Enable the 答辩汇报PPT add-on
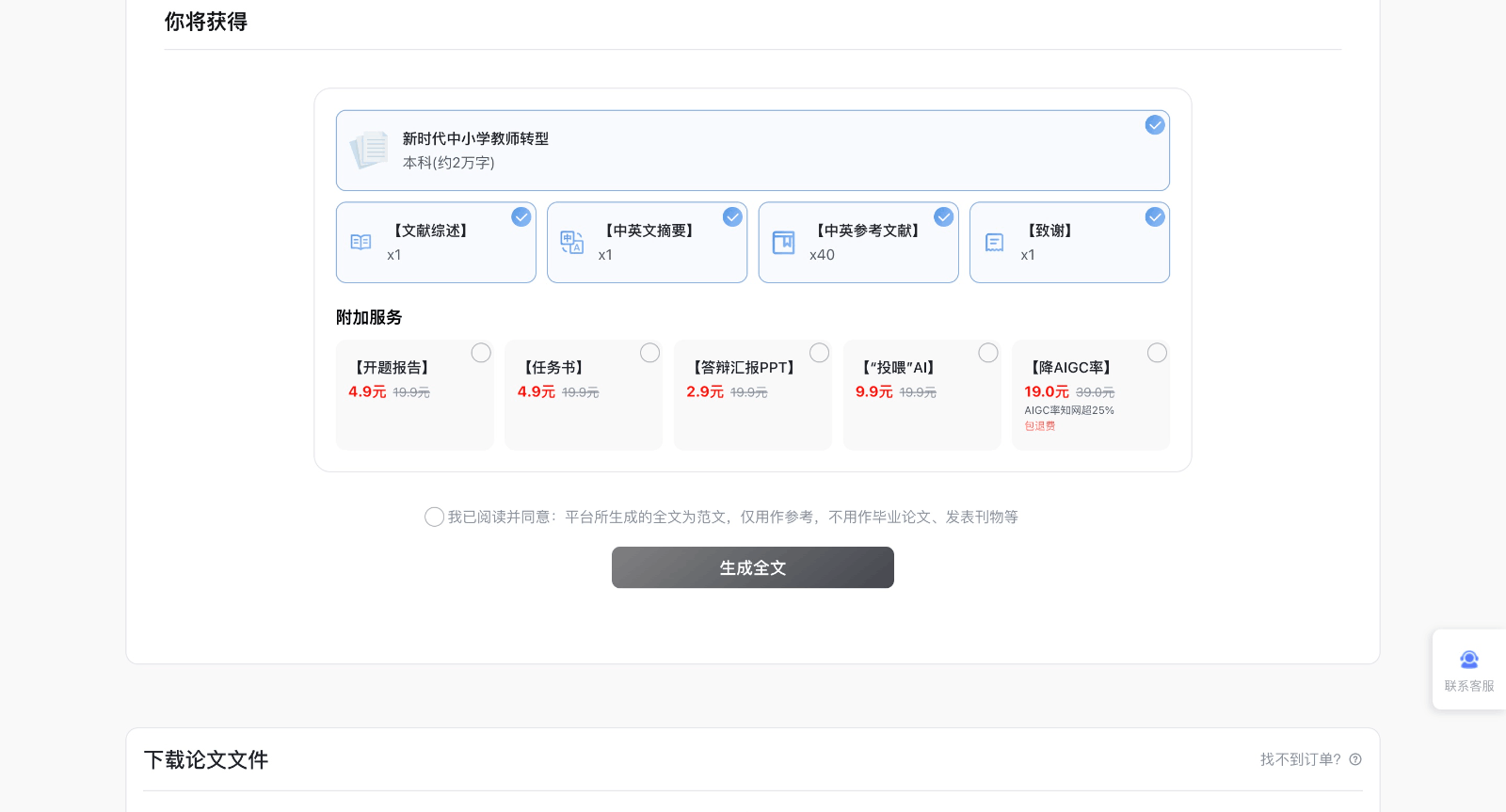Image resolution: width=1506 pixels, height=812 pixels. (819, 353)
